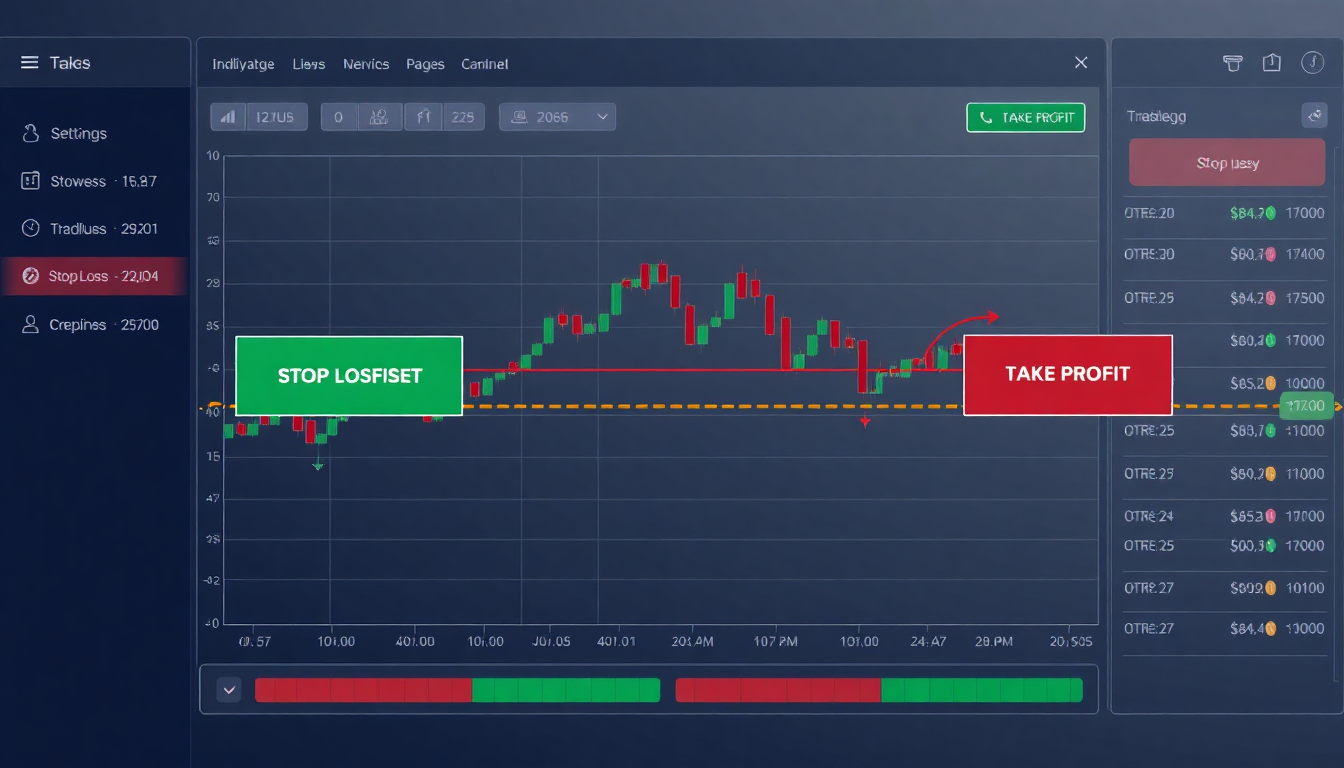Image resolution: width=1344 pixels, height=768 pixels.
Task: Click the right red-green progress bar below chart
Action: click(x=879, y=690)
